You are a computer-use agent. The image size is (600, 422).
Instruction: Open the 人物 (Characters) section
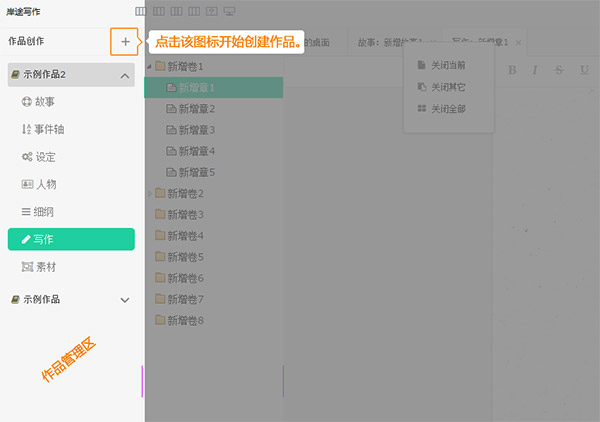point(44,184)
